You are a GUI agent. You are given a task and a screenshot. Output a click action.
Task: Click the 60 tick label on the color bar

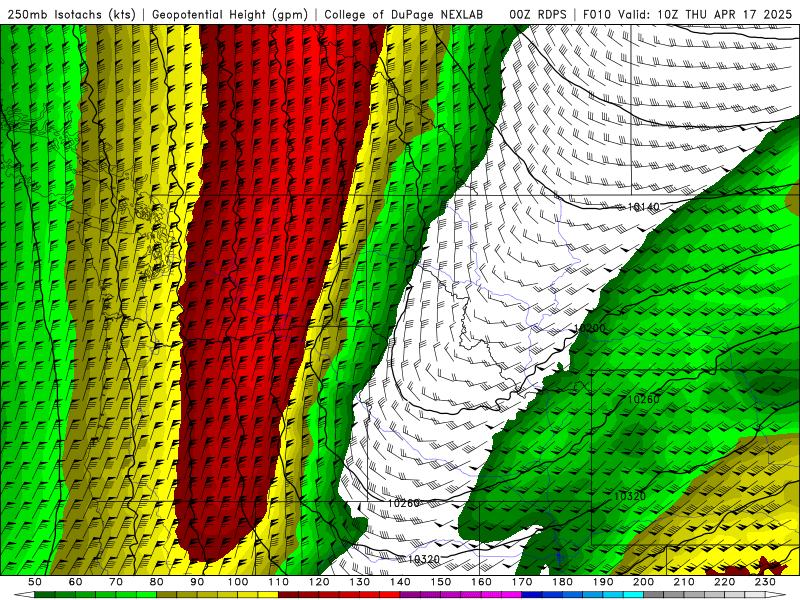pyautogui.click(x=75, y=582)
